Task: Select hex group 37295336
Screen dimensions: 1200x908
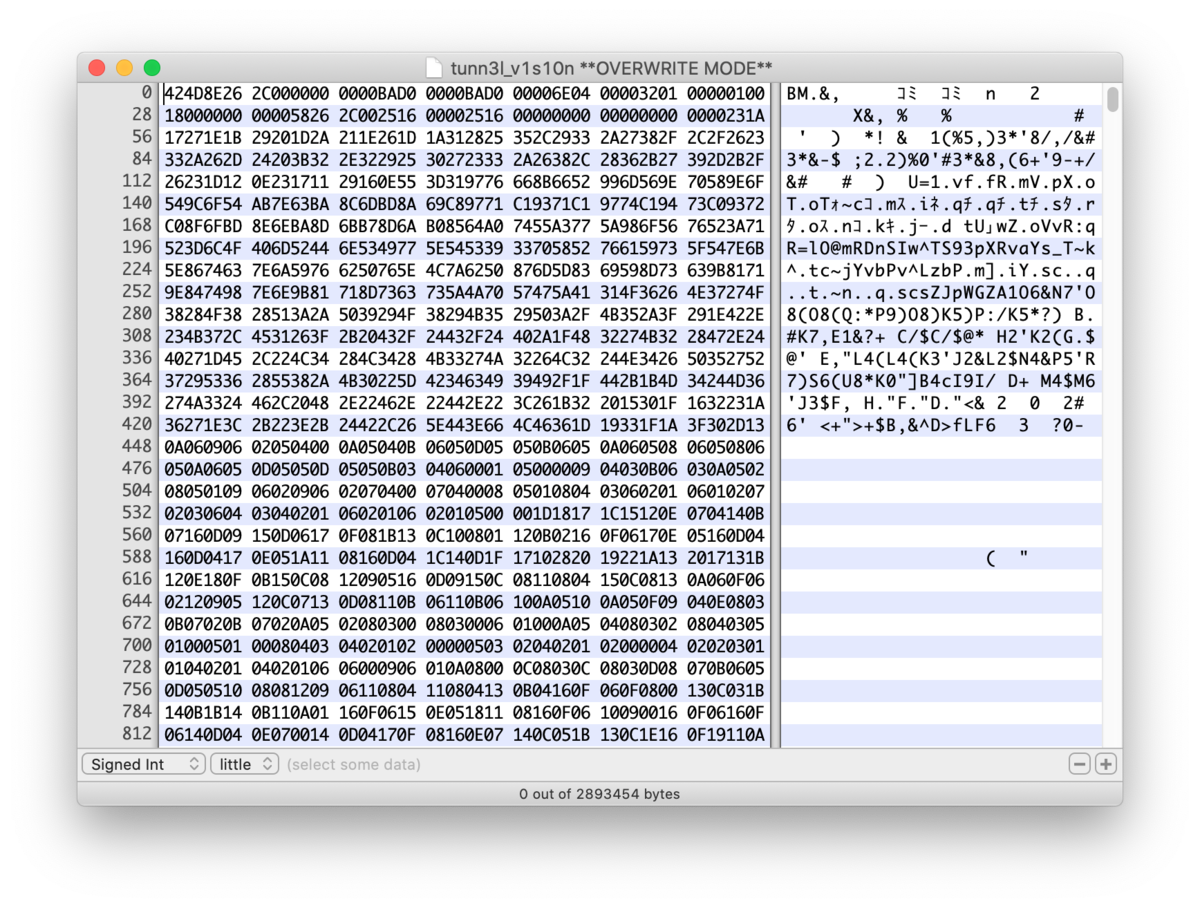Action: [x=203, y=381]
